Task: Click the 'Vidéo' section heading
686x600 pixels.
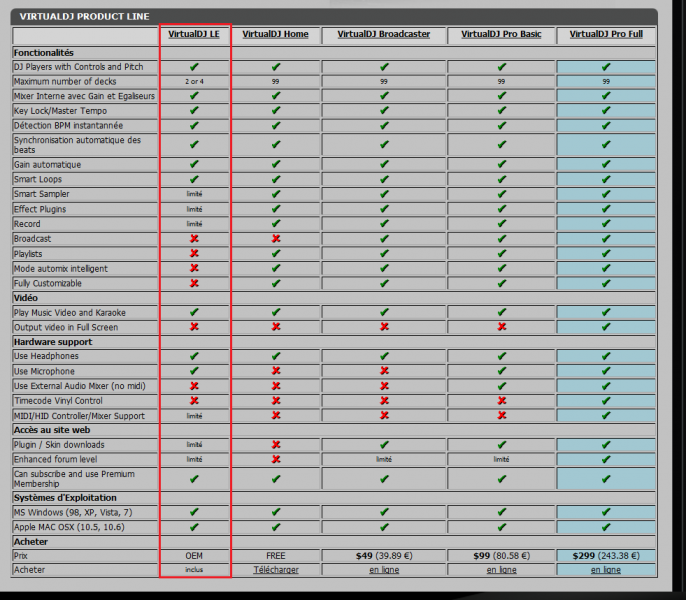Action: point(25,298)
